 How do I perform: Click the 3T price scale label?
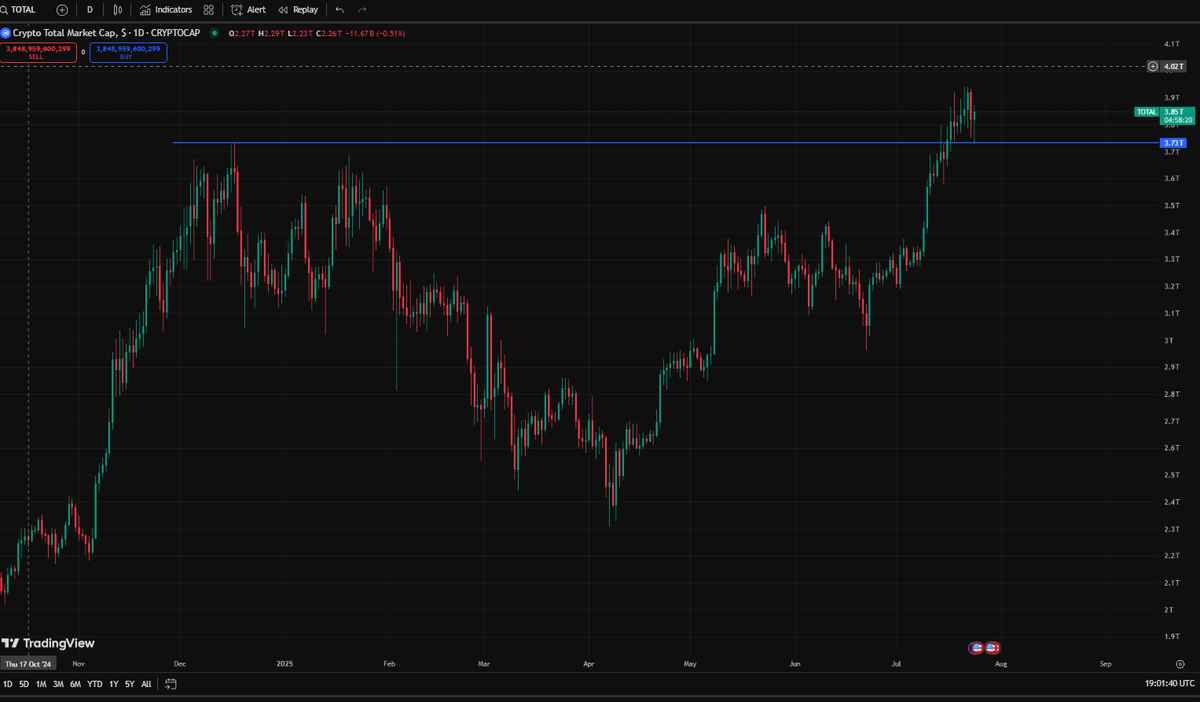coord(1167,340)
